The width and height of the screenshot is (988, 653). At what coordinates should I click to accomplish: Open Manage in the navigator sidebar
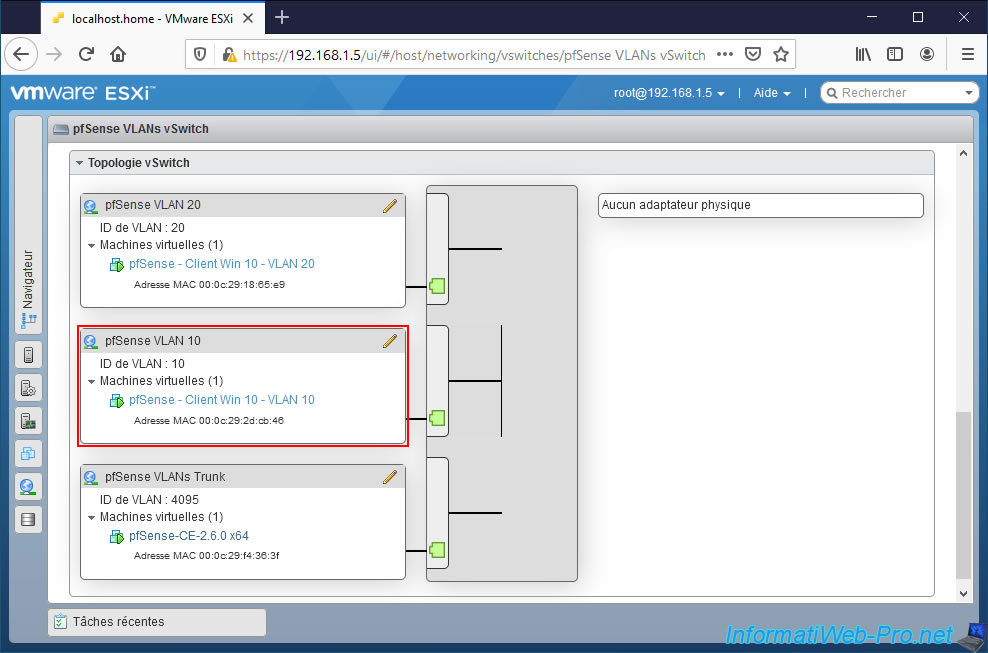(x=28, y=388)
